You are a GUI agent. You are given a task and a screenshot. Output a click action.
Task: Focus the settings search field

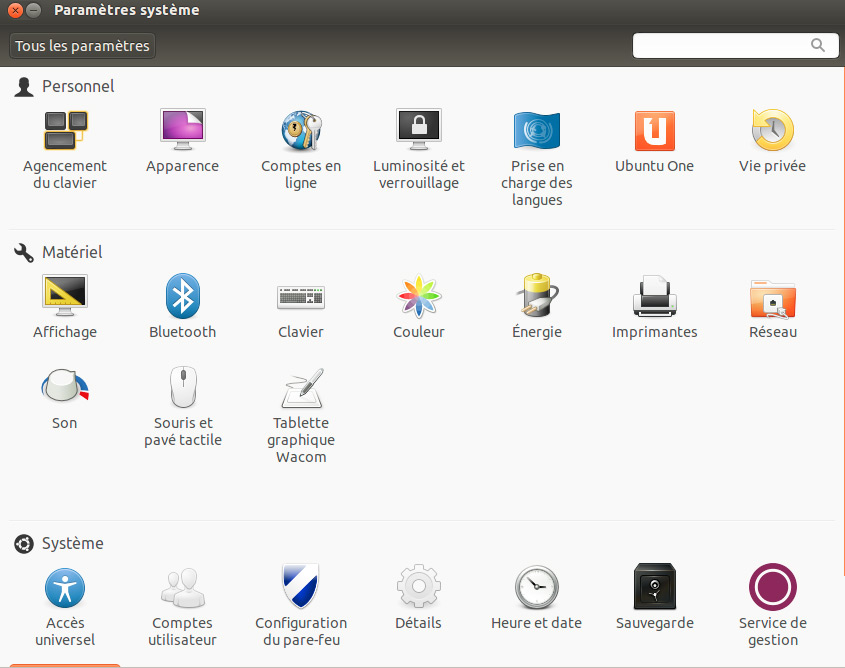click(736, 45)
